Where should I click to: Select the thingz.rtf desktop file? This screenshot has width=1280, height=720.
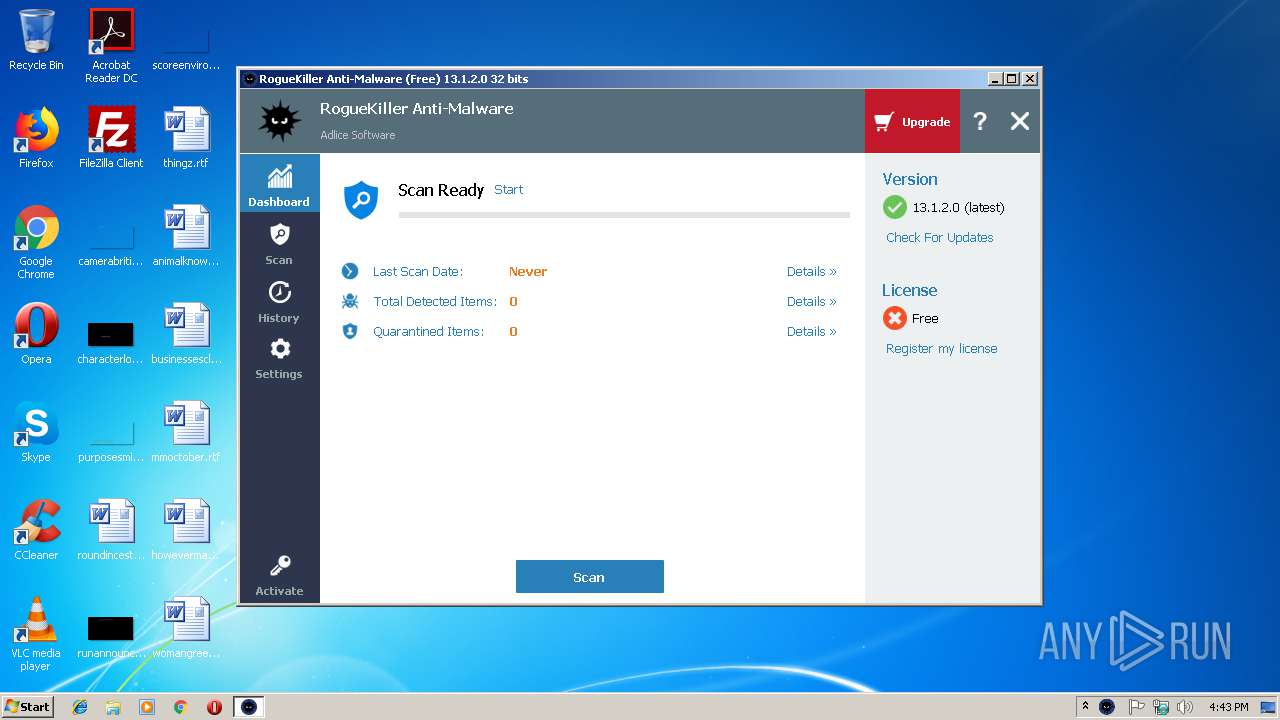coord(186,138)
